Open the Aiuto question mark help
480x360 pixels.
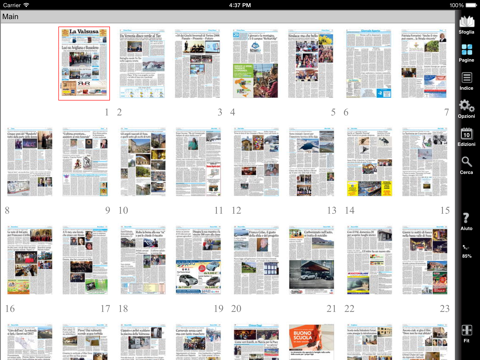[466, 222]
